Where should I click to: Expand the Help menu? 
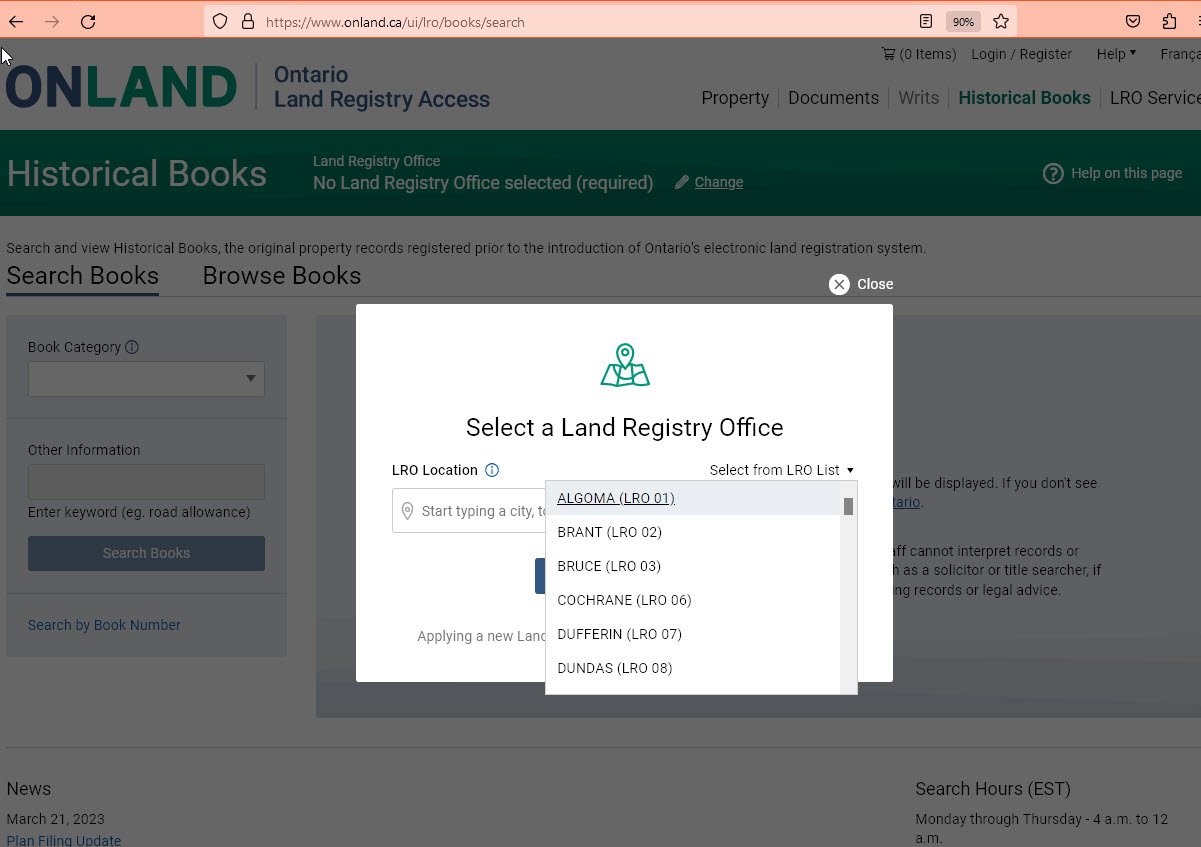[x=1116, y=54]
